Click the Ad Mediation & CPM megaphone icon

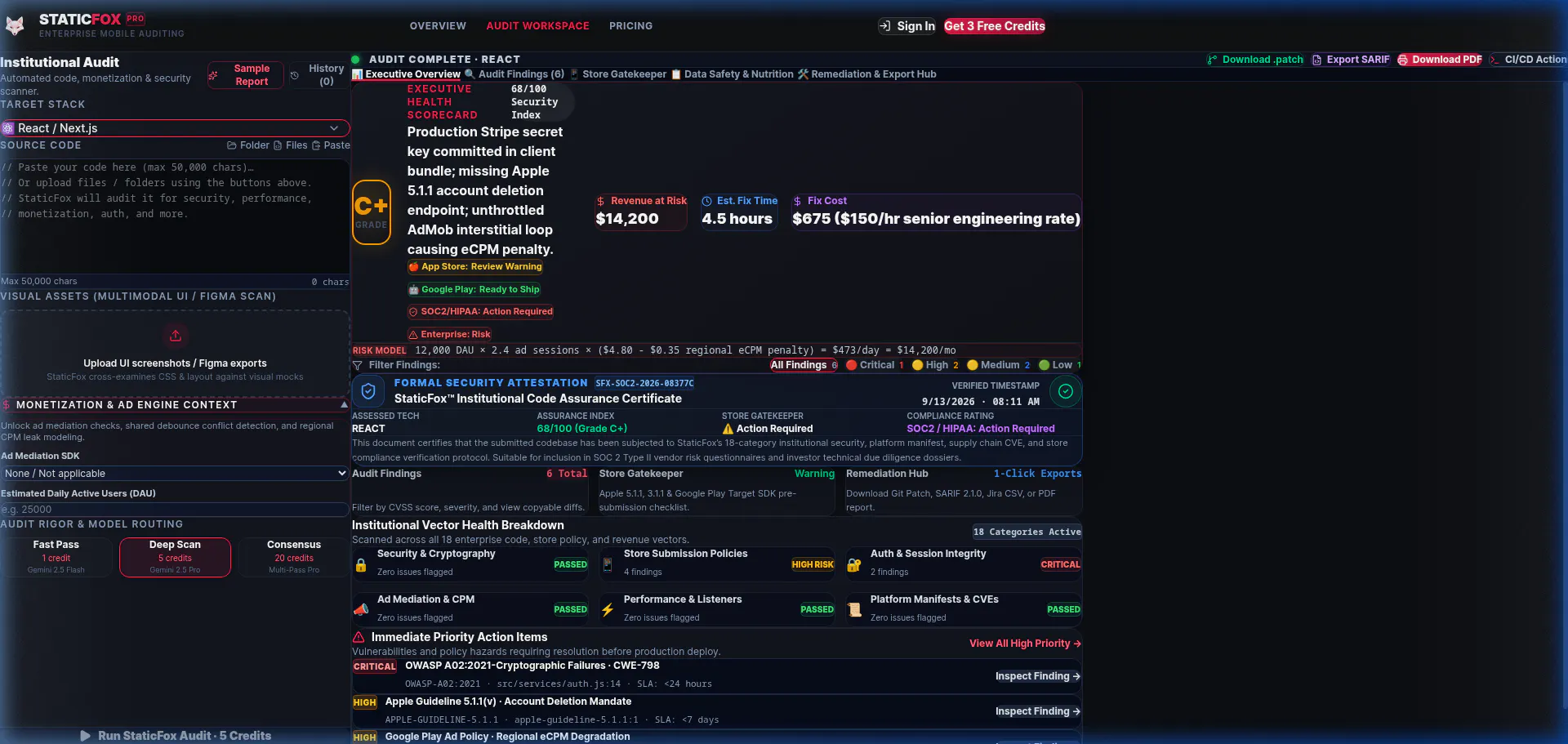point(361,610)
